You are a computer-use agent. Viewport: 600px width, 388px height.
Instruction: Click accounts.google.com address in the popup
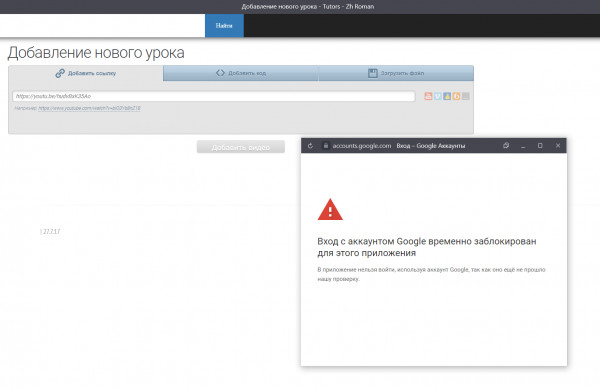[x=362, y=146]
